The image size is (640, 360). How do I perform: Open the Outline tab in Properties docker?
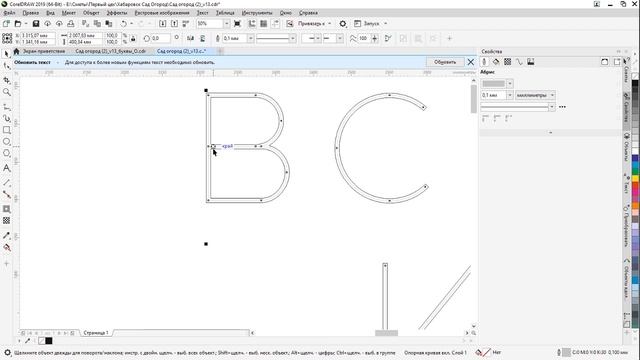click(484, 62)
